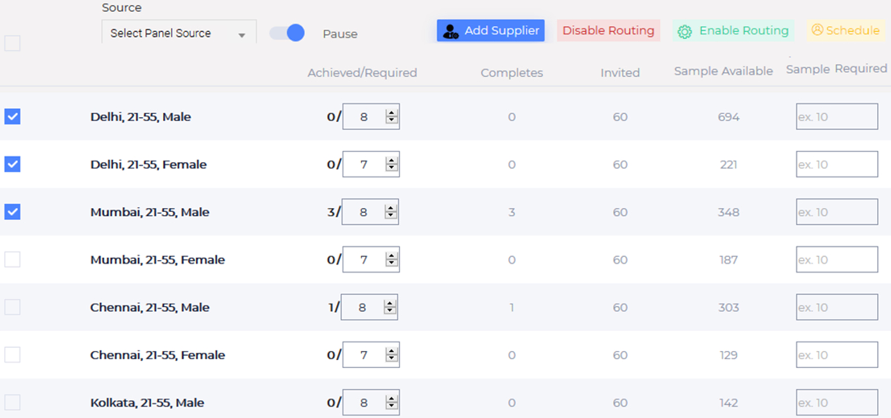Increase required count for Delhi Male row
The image size is (891, 418).
(x=391, y=112)
